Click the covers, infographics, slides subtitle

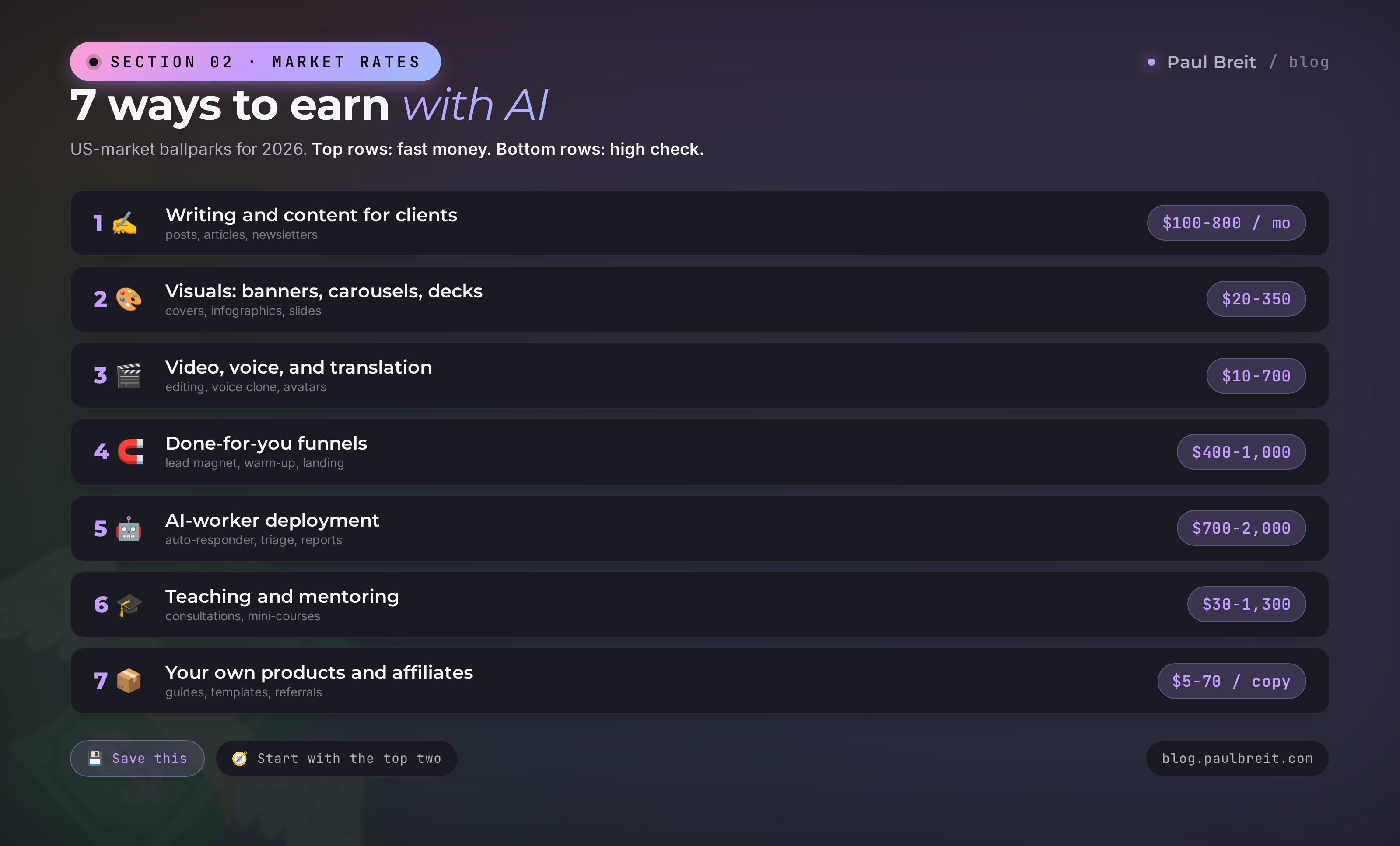243,311
